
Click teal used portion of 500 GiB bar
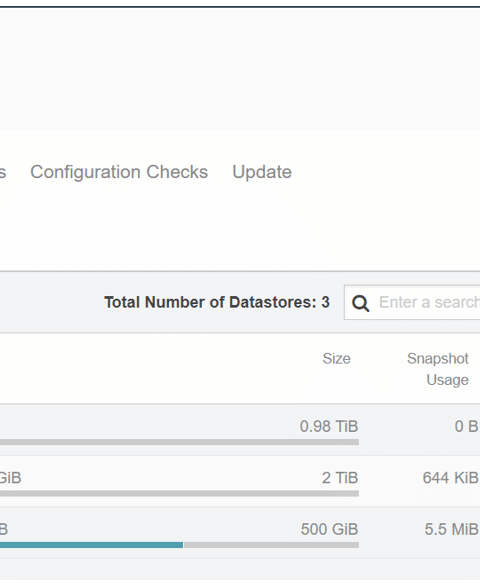click(x=91, y=545)
